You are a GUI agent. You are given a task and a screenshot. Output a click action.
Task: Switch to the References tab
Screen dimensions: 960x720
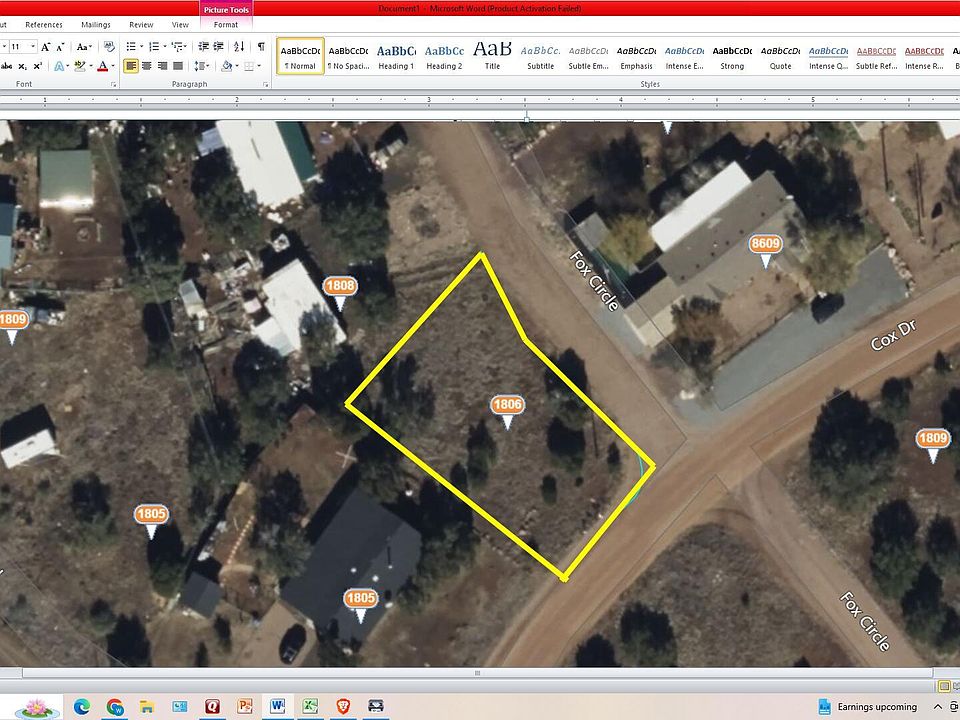(43, 24)
